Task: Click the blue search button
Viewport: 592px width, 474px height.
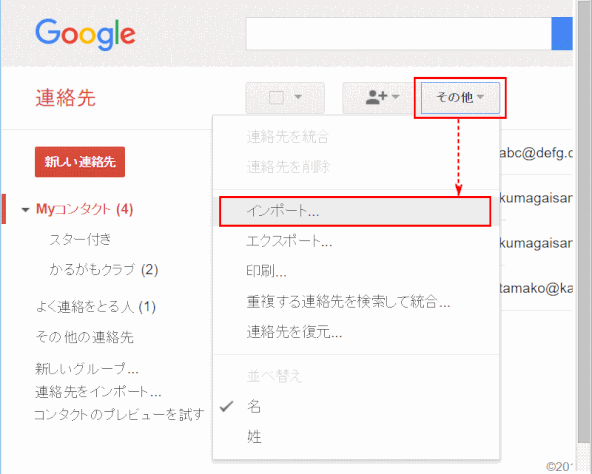Action: (562, 34)
